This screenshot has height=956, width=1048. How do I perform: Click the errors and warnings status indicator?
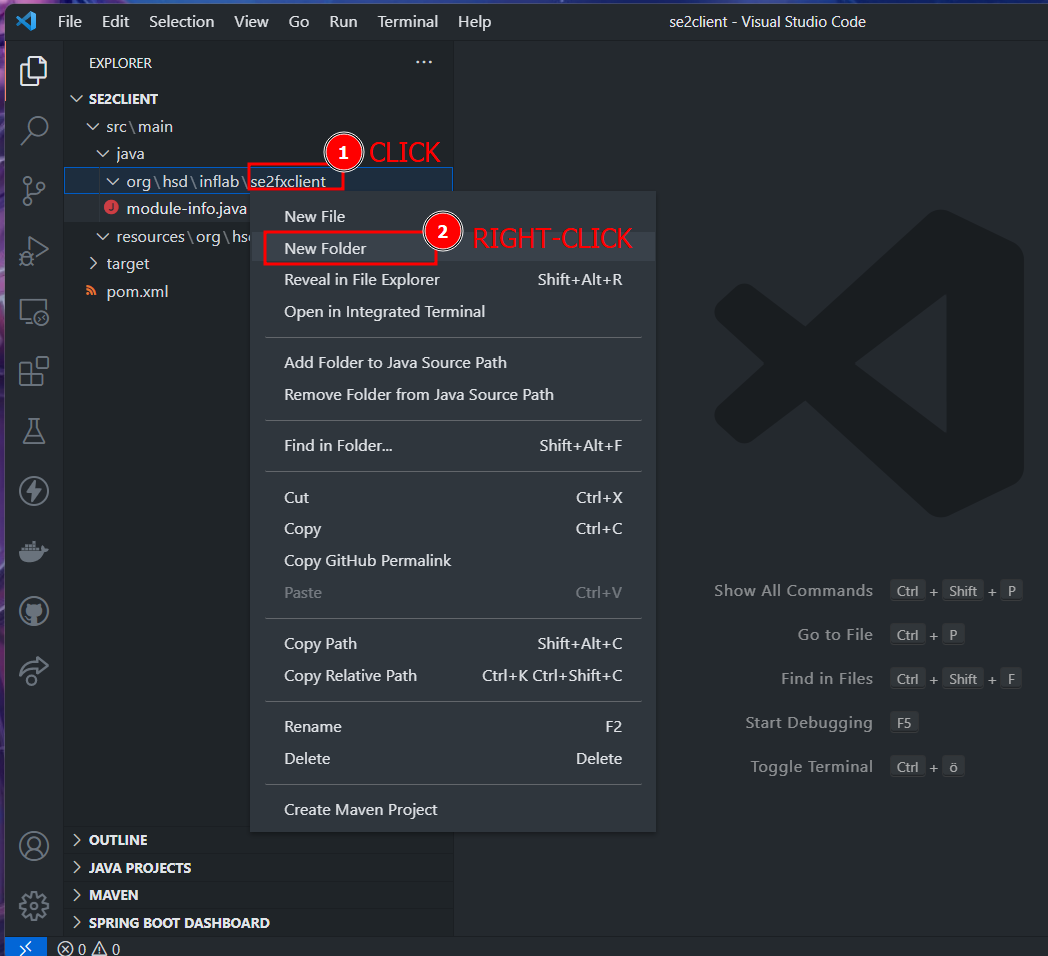[x=89, y=948]
